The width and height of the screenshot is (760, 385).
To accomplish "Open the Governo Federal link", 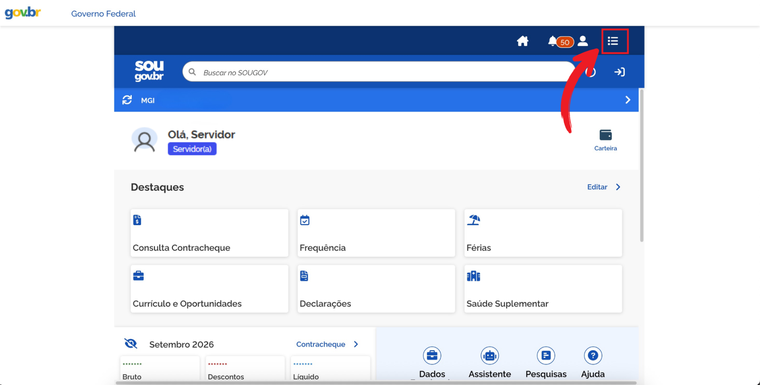I will click(x=103, y=14).
